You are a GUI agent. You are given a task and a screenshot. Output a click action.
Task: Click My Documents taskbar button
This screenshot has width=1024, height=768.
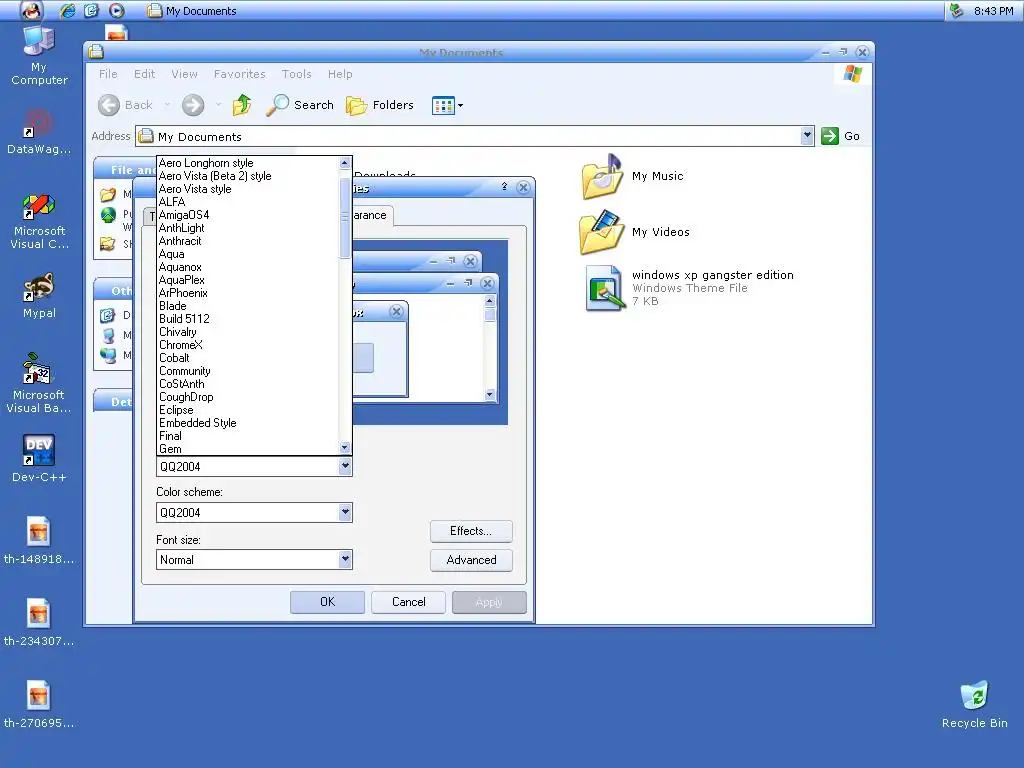click(192, 10)
